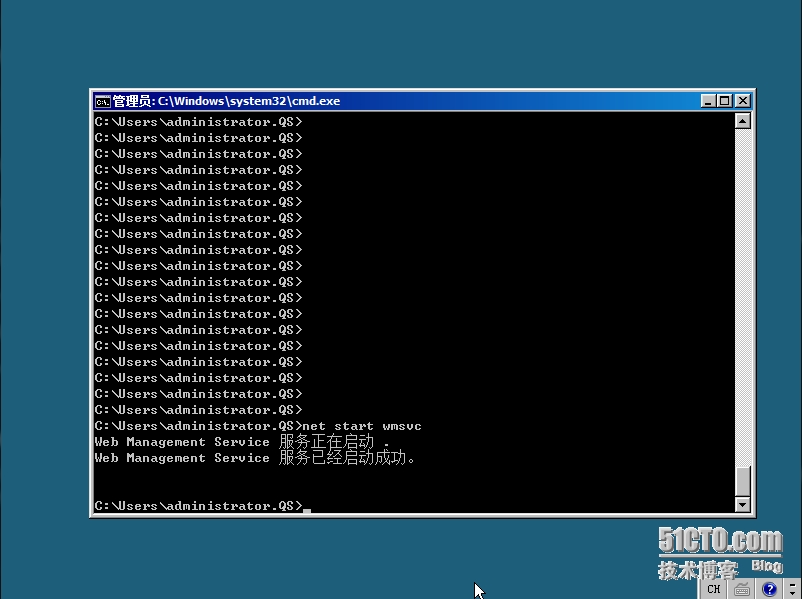Open the language bar help icon
The width and height of the screenshot is (802, 599).
769,589
